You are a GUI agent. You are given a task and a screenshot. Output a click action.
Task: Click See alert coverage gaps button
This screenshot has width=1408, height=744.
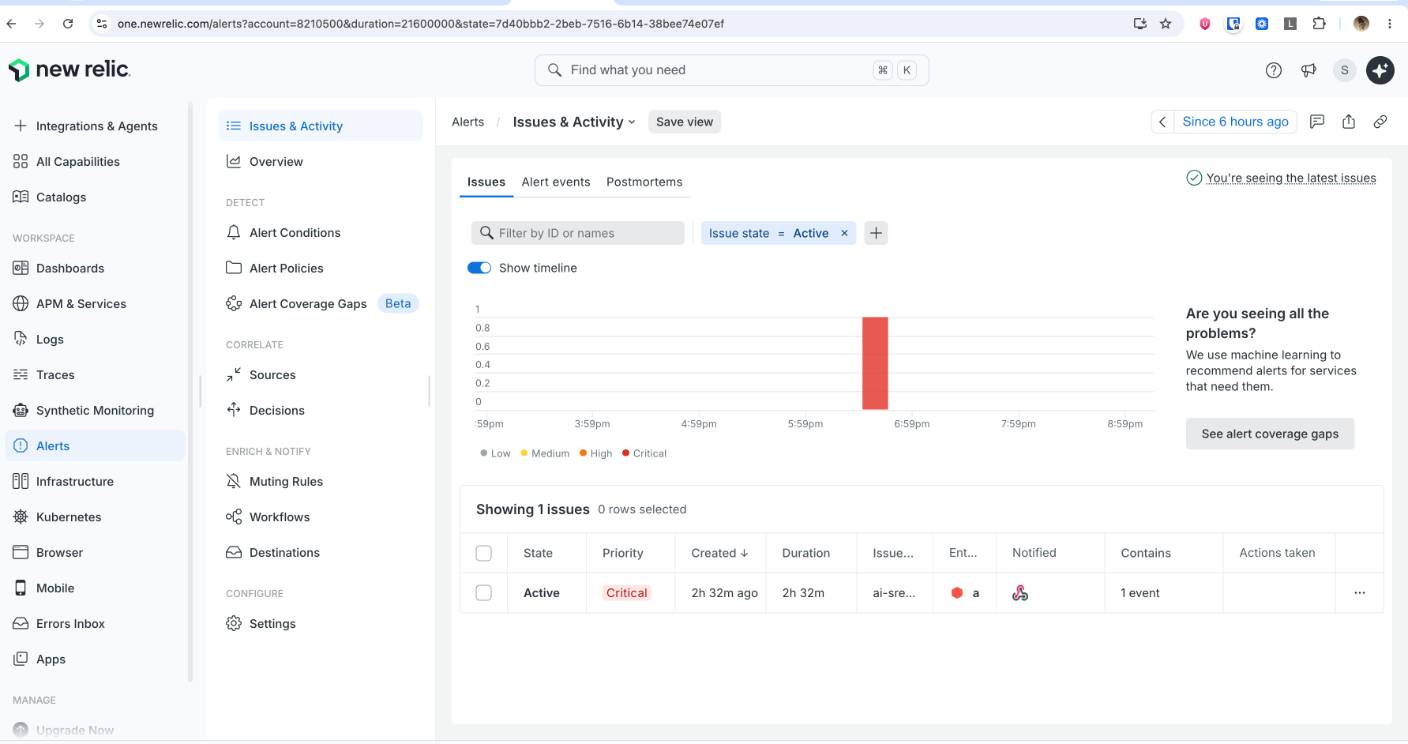pyautogui.click(x=1270, y=434)
